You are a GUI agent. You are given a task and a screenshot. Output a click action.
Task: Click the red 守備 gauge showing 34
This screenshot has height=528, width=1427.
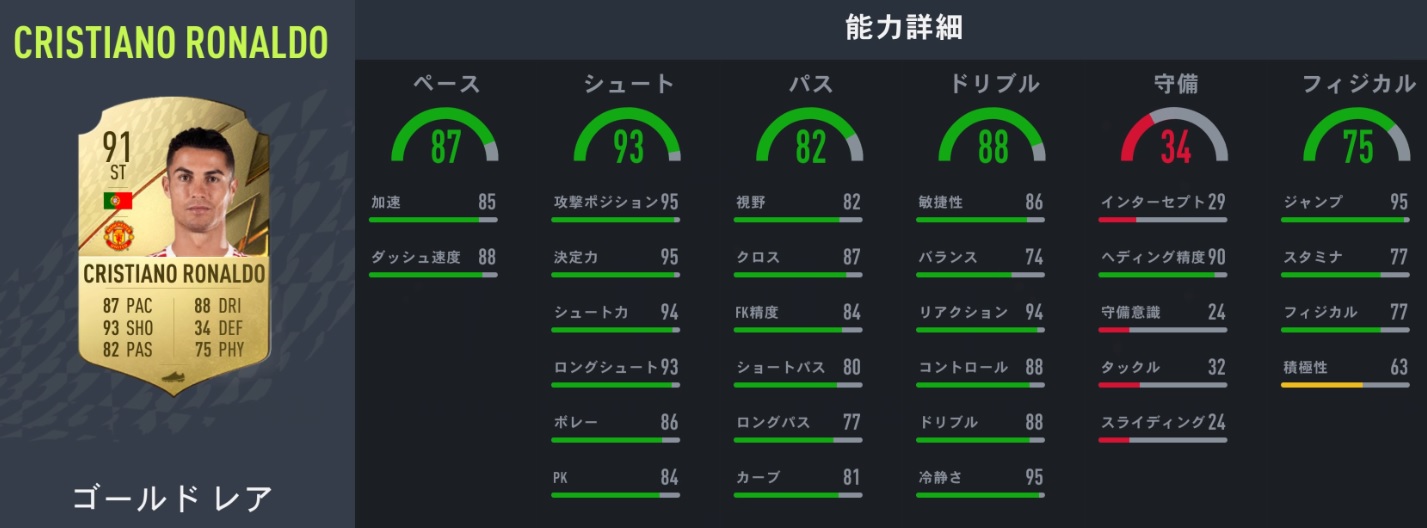coord(1175,142)
